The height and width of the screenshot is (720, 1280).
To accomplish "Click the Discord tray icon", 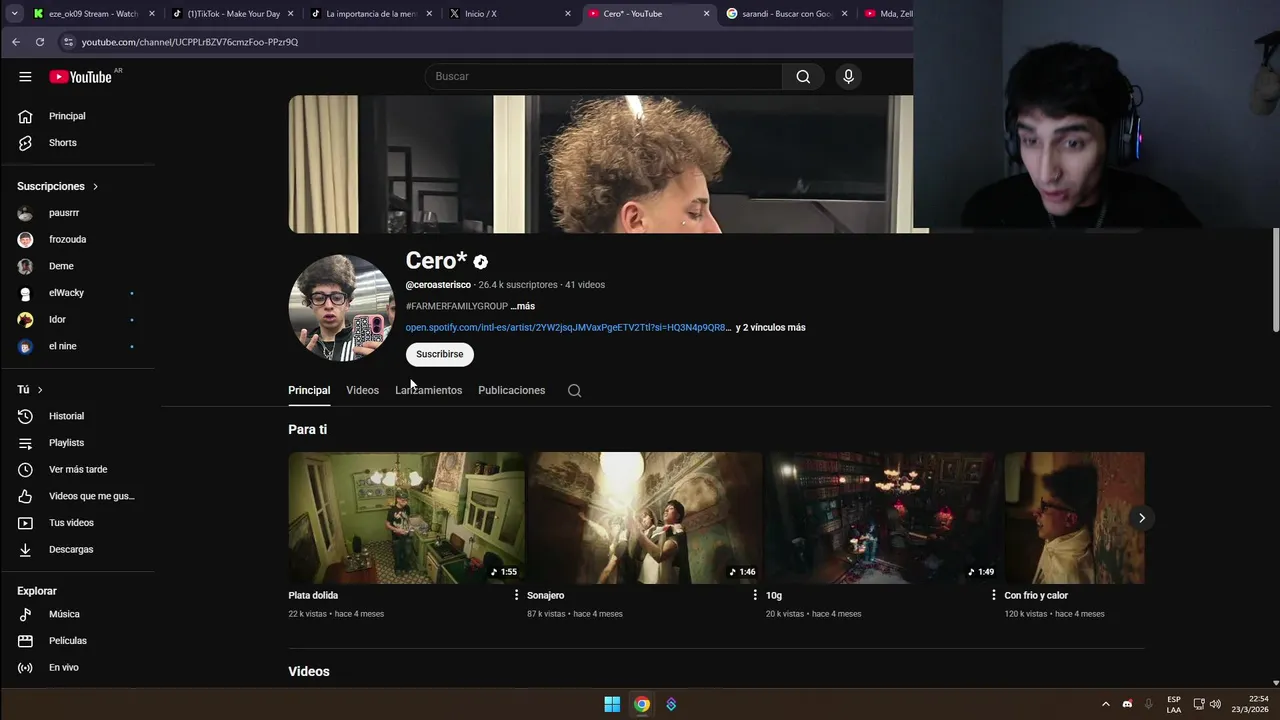I will (x=1127, y=704).
